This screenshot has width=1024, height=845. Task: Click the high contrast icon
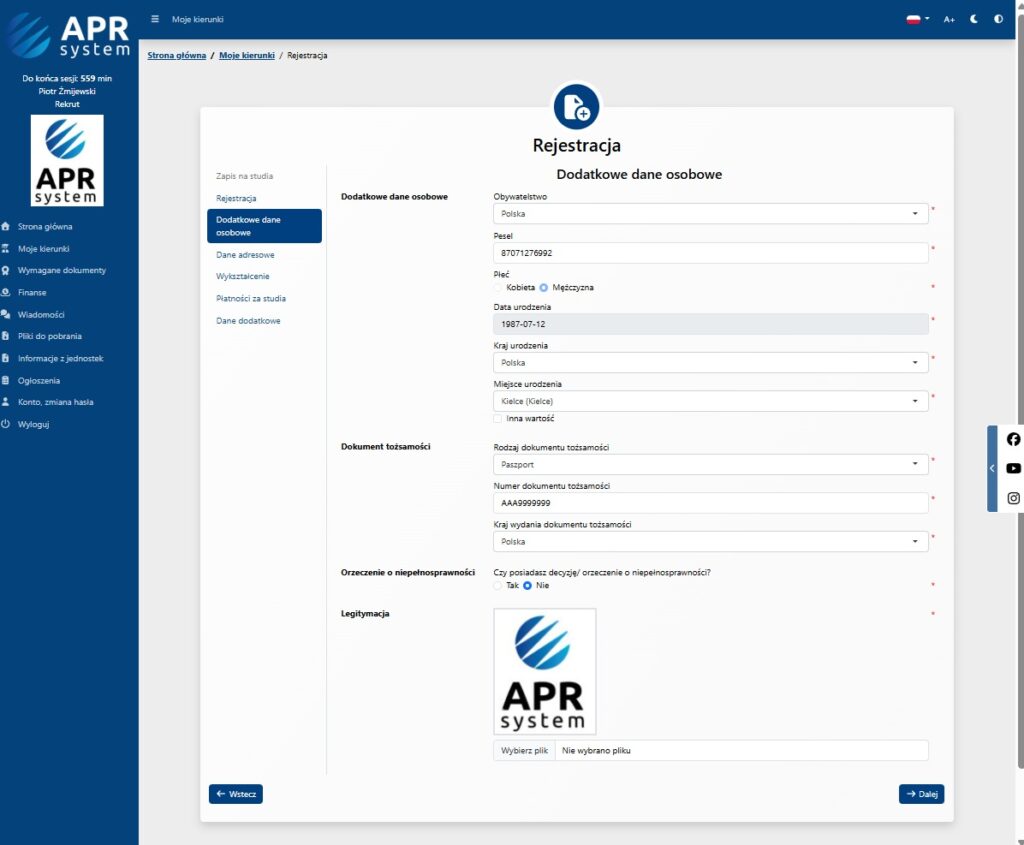point(998,19)
